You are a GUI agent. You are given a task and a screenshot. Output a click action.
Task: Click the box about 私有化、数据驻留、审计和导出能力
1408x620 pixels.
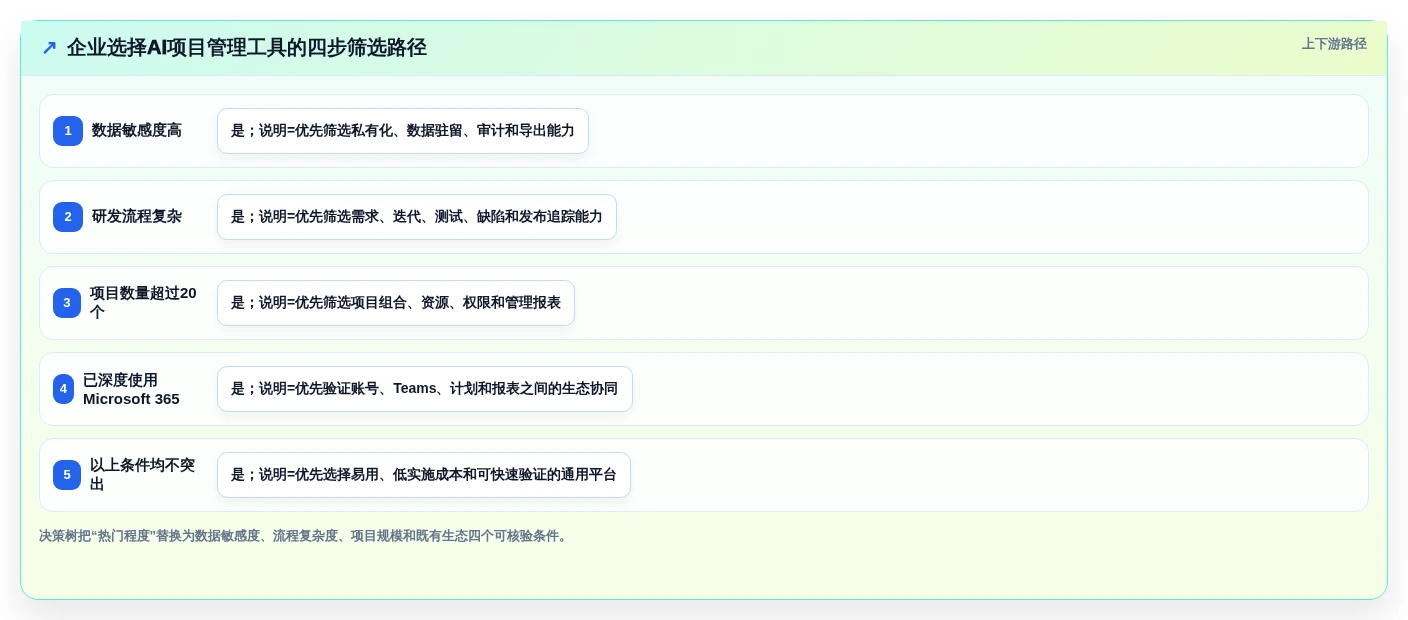tap(403, 131)
